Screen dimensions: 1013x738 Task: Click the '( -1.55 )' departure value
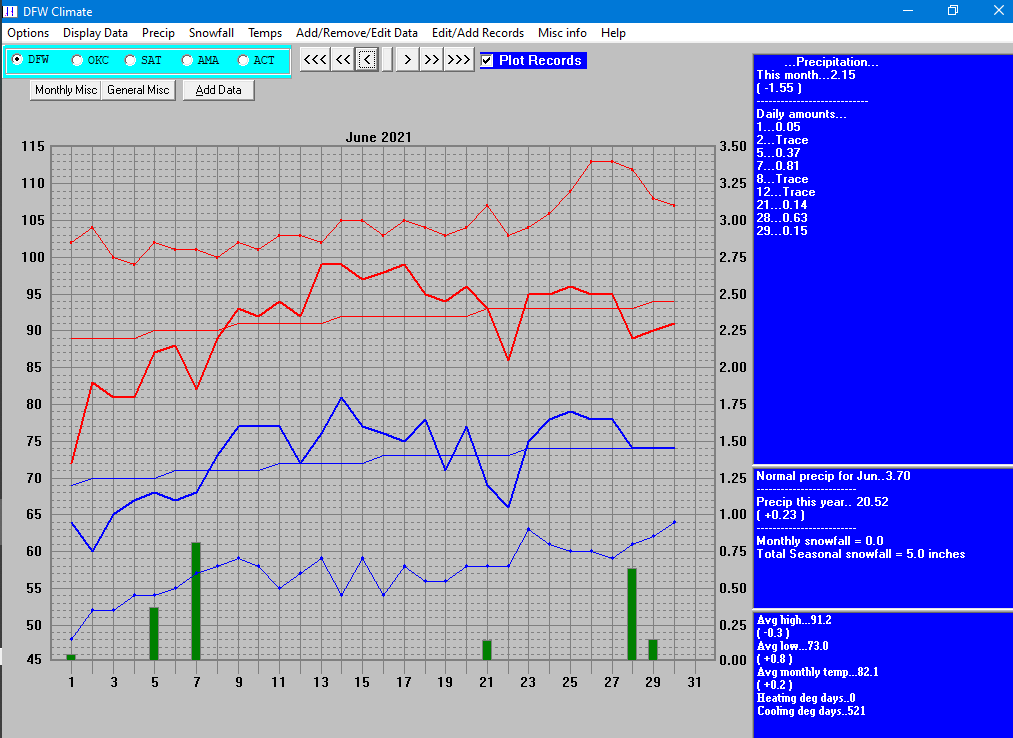point(778,88)
